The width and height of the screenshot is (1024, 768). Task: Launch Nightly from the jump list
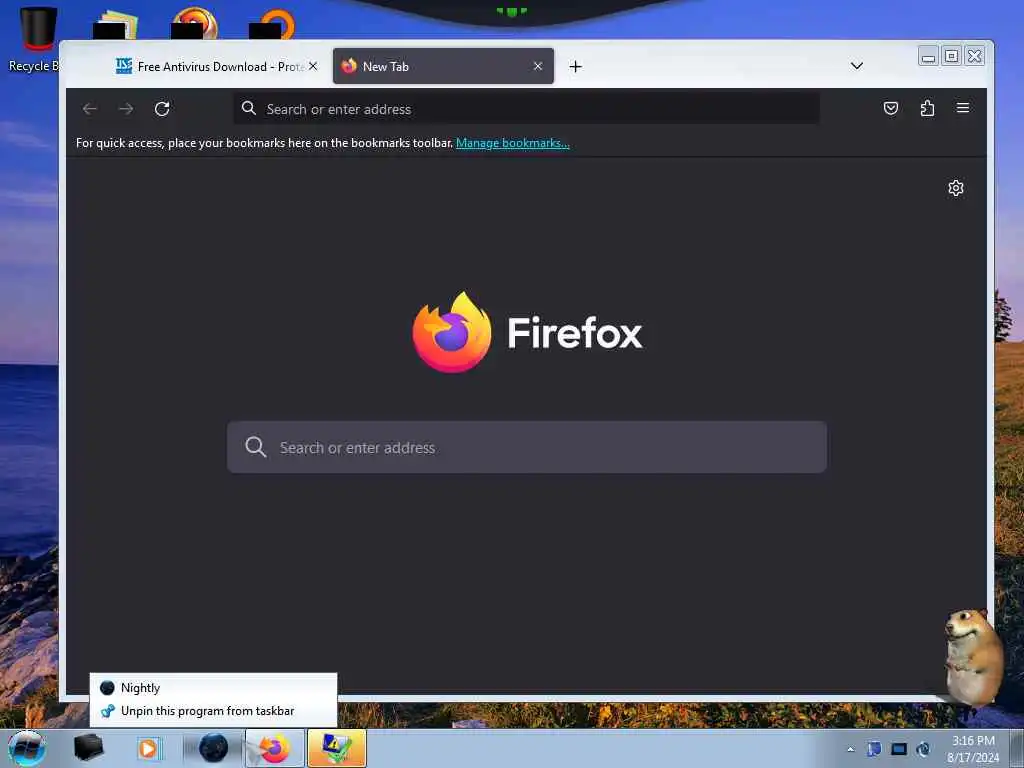[x=214, y=688]
